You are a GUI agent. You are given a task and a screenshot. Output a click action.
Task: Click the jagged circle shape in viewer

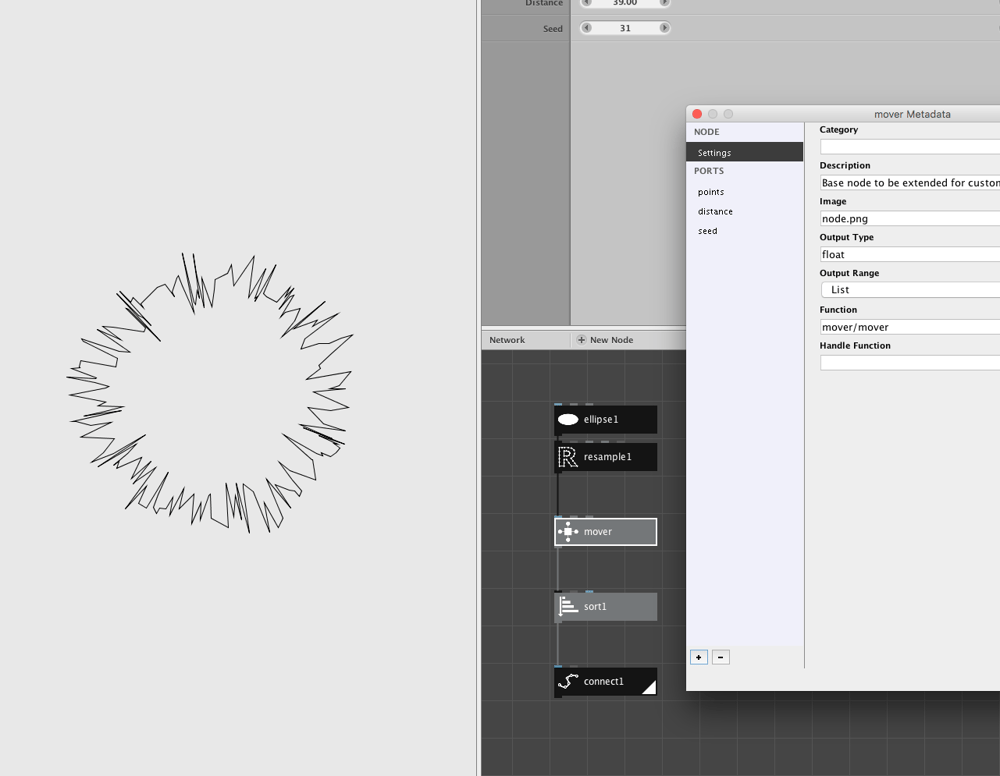[x=210, y=393]
